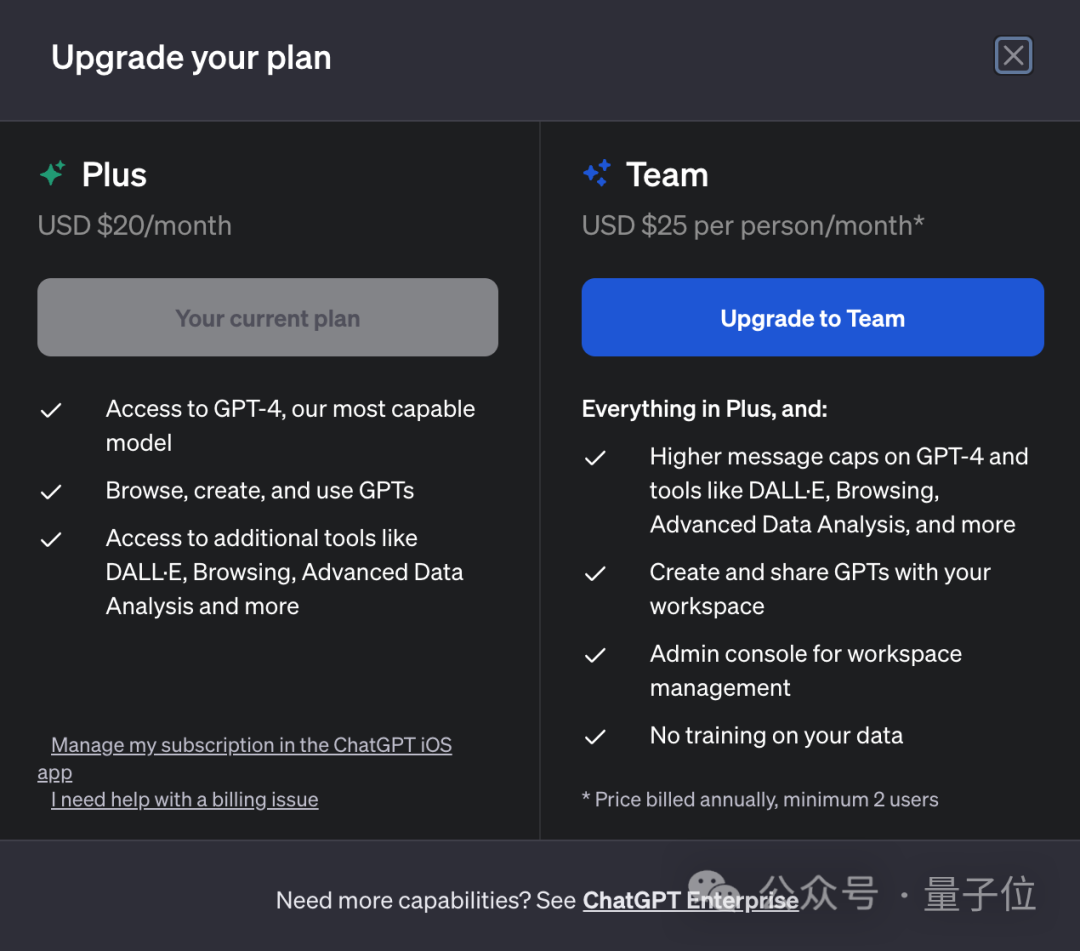1080x951 pixels.
Task: Click checkmark beside Create and share GPTs
Action: click(x=595, y=573)
